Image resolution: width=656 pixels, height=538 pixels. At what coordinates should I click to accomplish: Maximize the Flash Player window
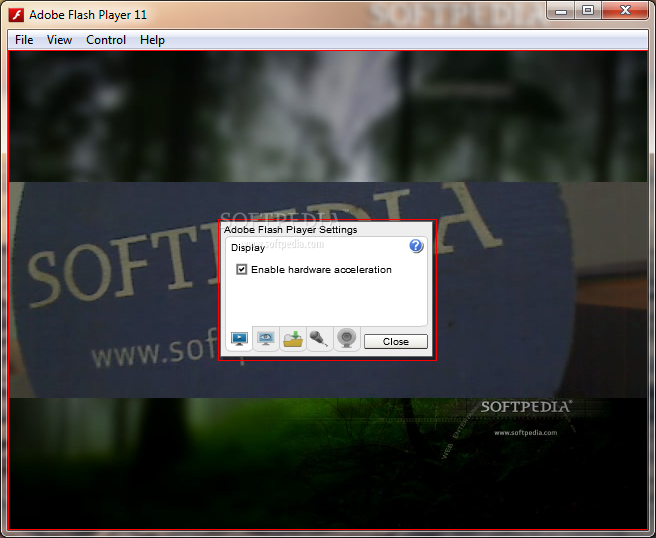[588, 10]
